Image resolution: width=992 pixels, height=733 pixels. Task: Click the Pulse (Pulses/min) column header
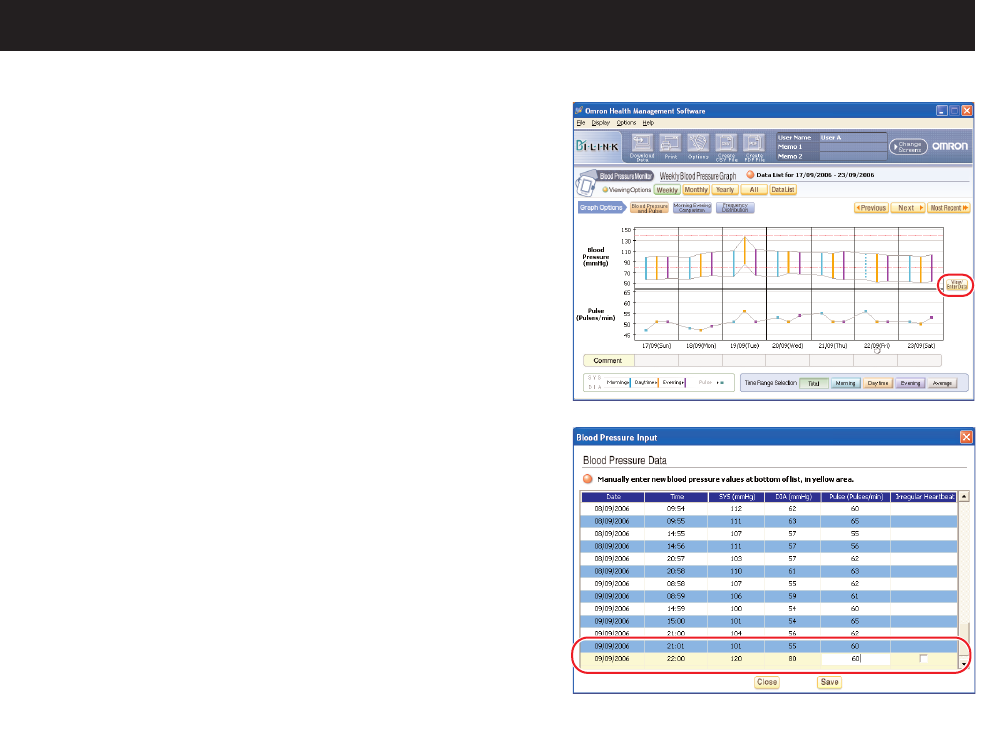[x=855, y=497]
